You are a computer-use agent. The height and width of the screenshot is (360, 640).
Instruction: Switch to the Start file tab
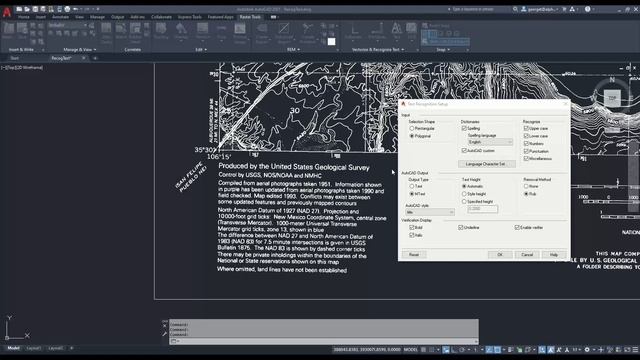[x=15, y=58]
